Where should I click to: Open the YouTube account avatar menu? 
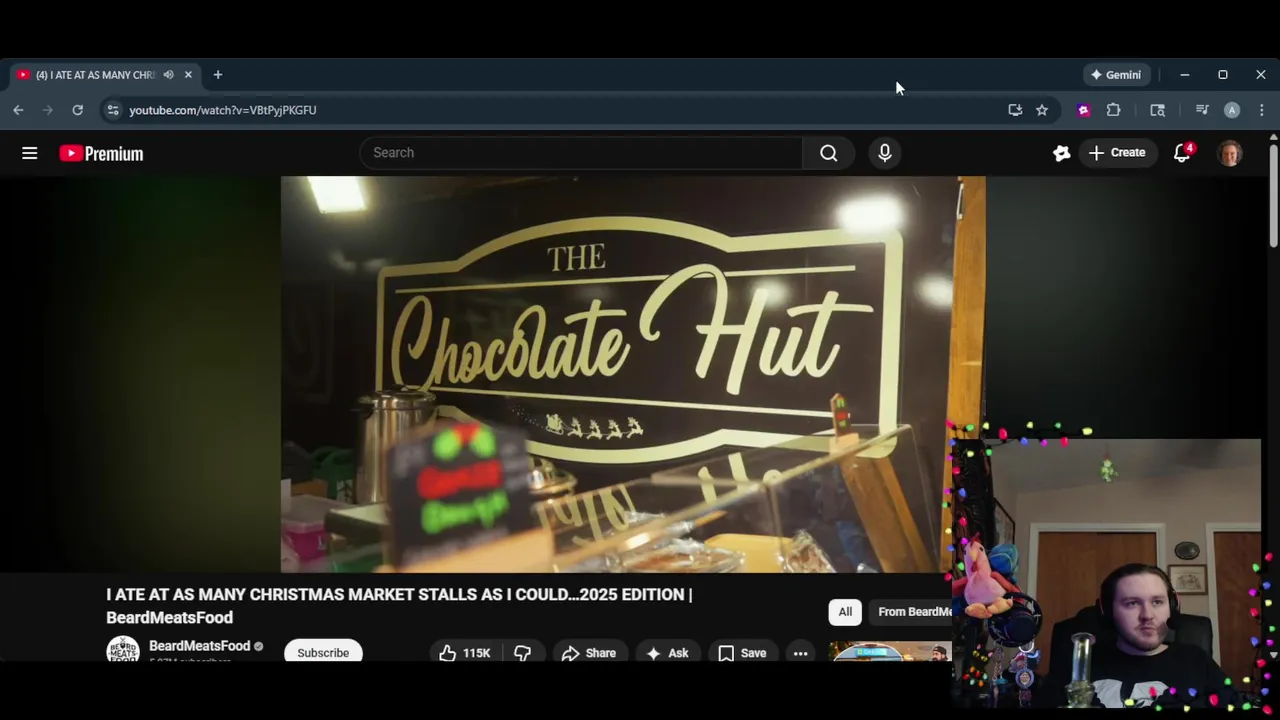(x=1230, y=153)
